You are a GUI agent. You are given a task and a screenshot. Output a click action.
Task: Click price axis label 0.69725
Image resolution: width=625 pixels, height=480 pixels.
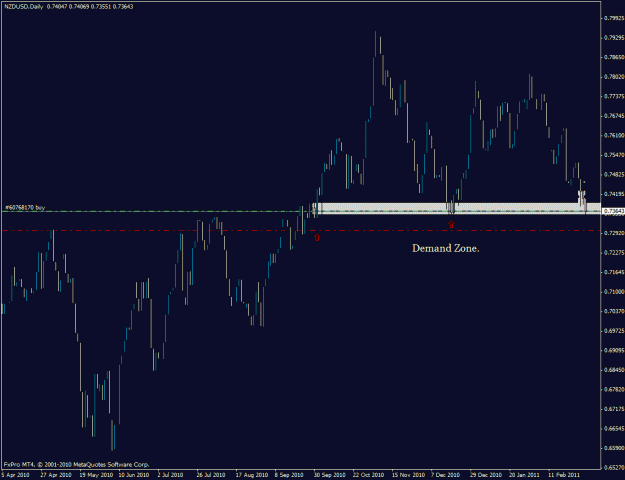(x=614, y=331)
